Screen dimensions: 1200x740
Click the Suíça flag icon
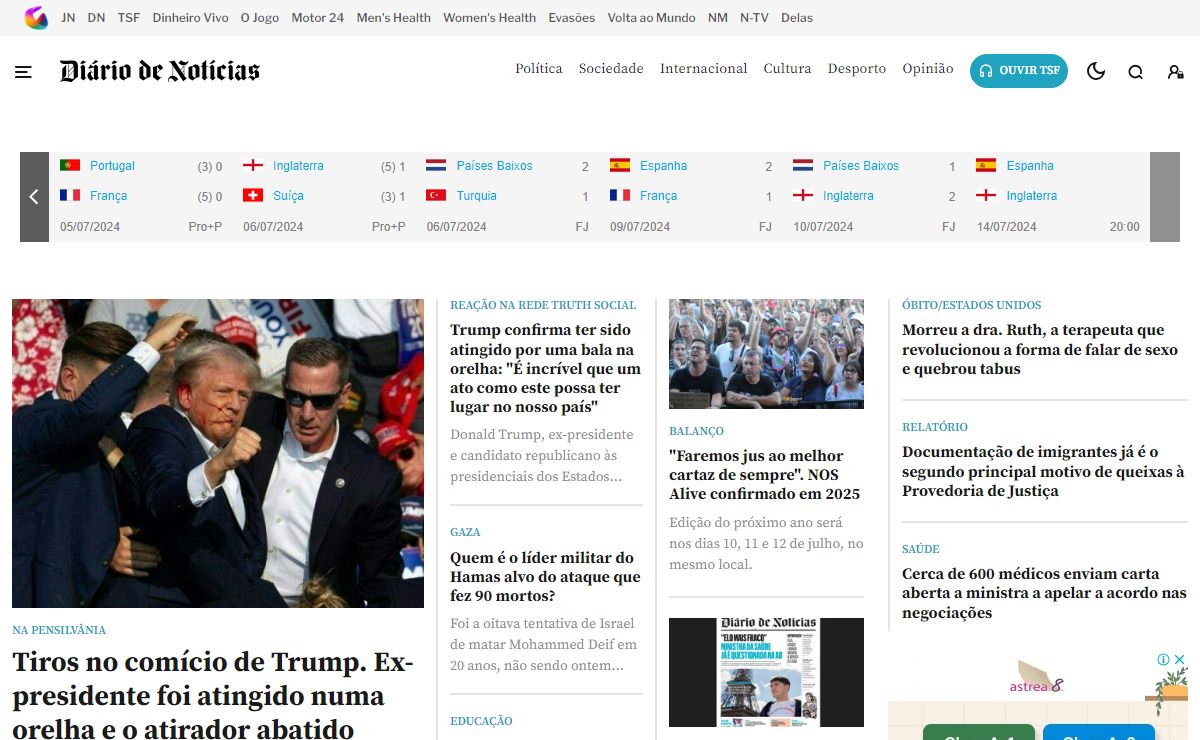[253, 195]
